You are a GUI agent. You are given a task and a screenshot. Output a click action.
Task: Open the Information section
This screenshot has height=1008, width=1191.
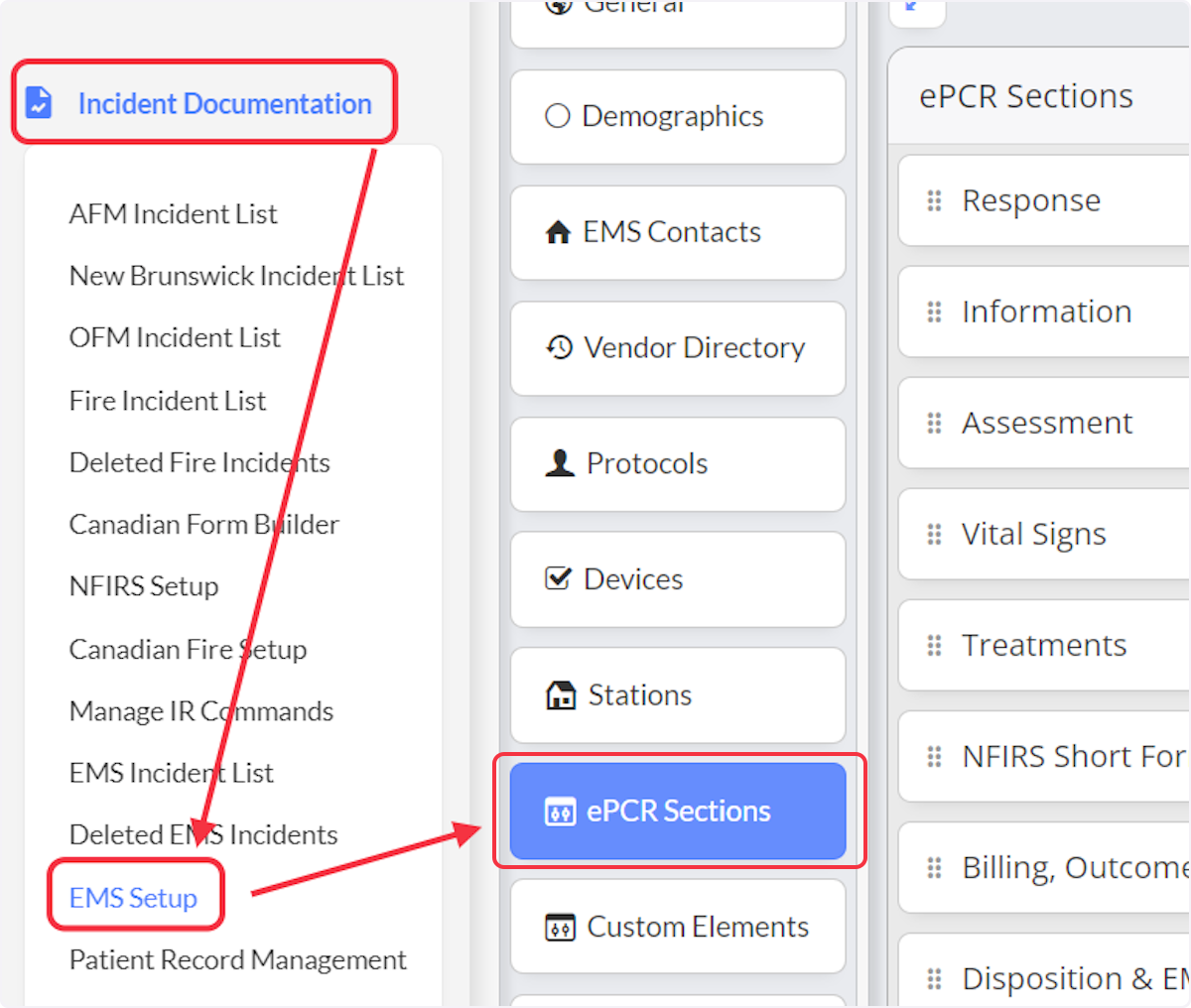1044,312
